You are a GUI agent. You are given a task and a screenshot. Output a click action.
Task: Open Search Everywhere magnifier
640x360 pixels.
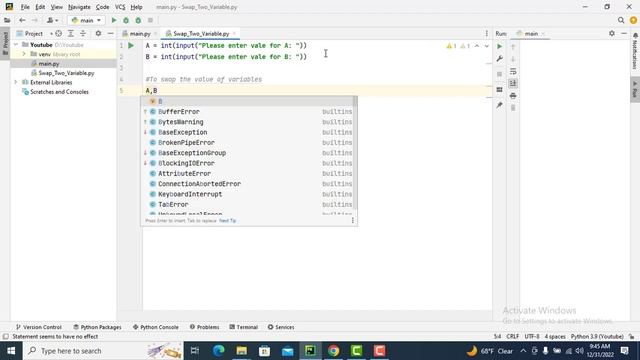(x=621, y=20)
